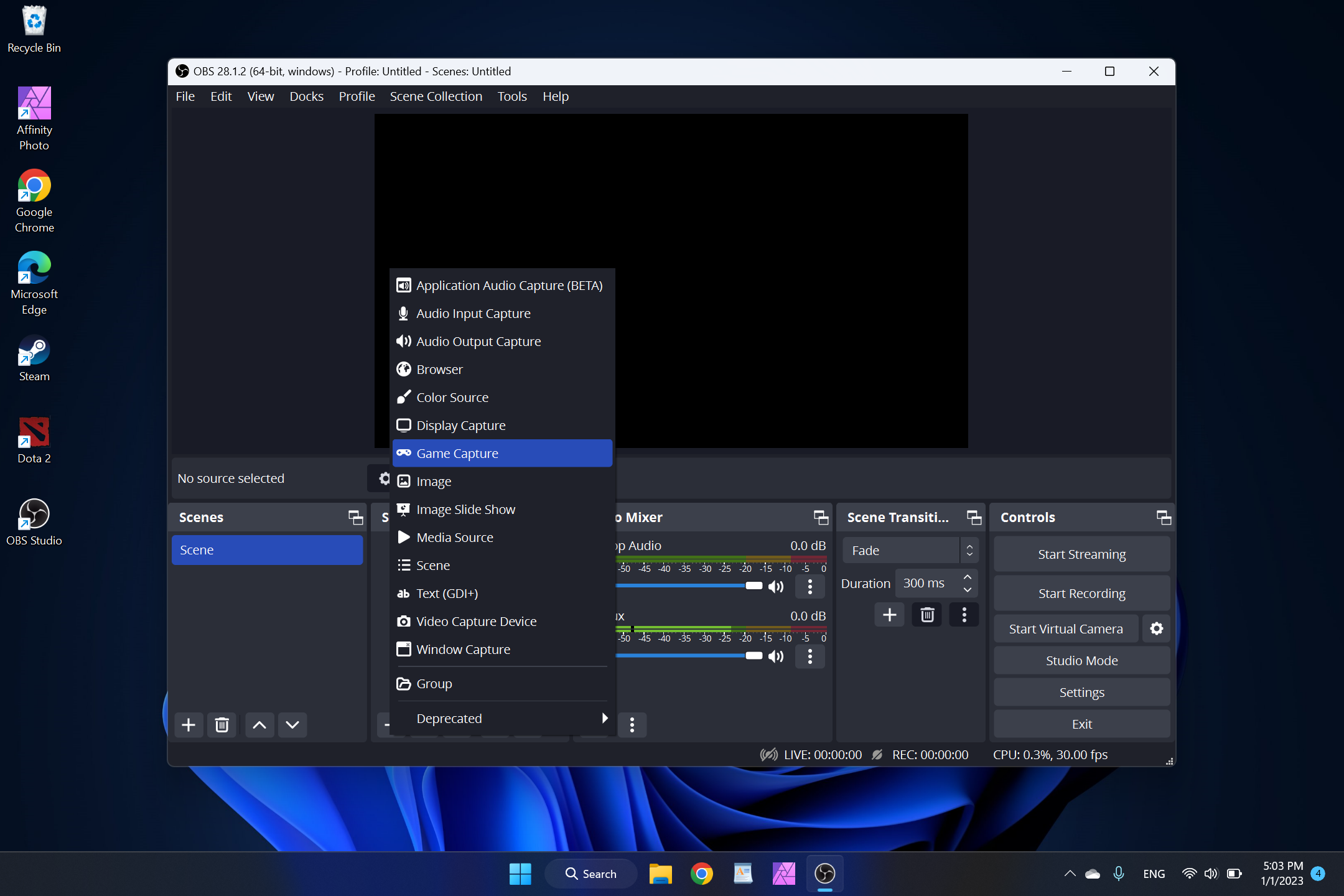
Task: Pop out the Controls dock
Action: 1164,518
